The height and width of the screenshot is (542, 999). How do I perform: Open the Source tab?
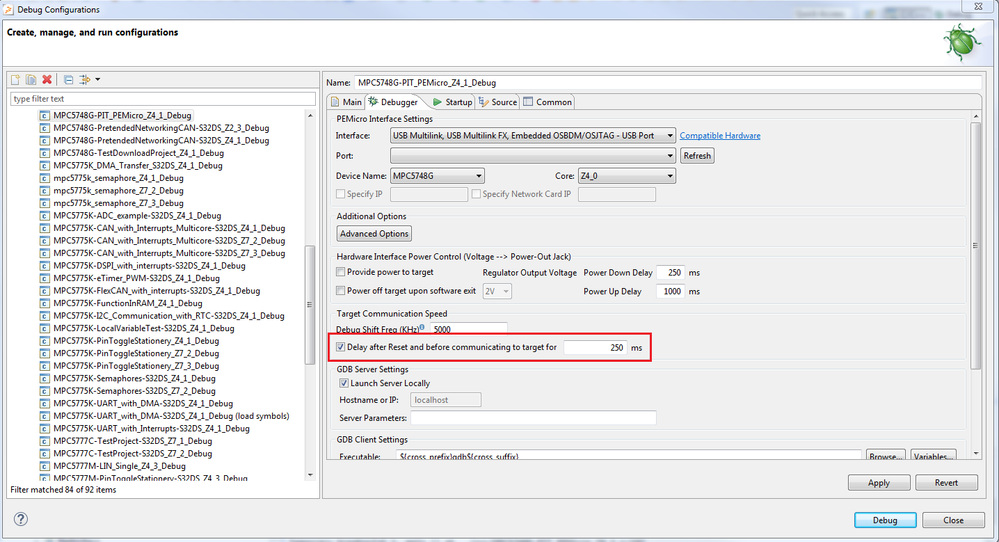coord(498,102)
